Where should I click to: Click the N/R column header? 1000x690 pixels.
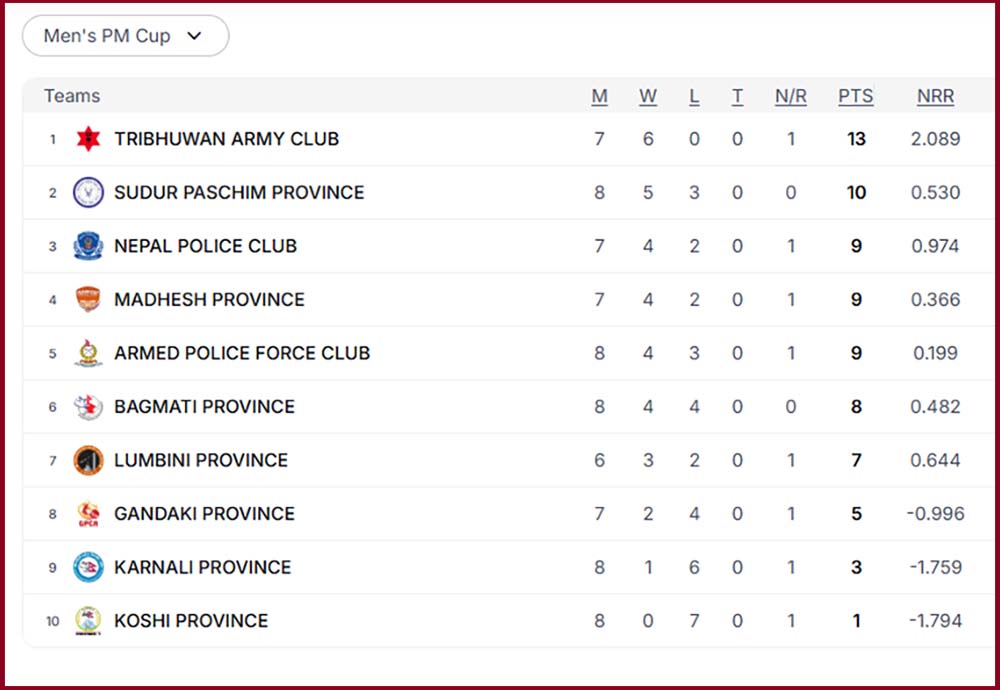(x=790, y=96)
